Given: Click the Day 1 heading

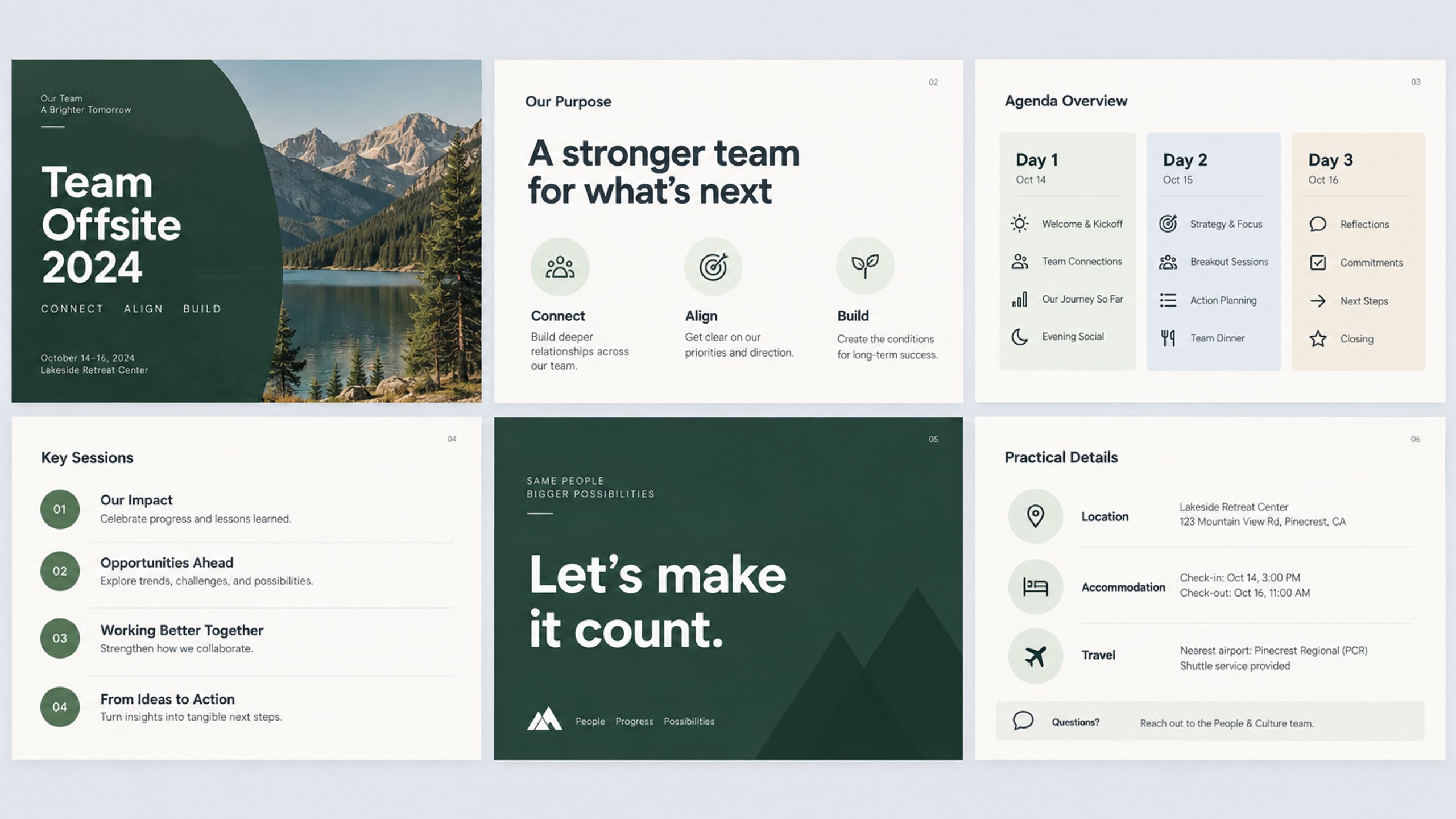Looking at the screenshot, I should tap(1037, 160).
